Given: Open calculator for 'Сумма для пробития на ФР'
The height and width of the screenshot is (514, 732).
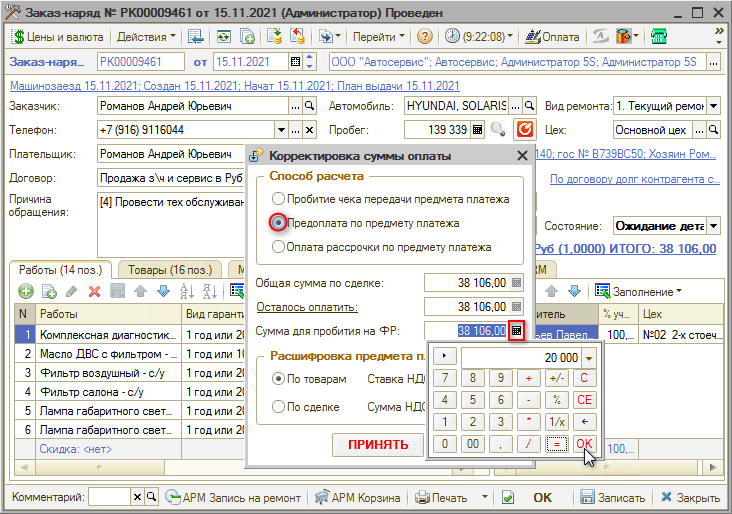Looking at the screenshot, I should tap(516, 331).
